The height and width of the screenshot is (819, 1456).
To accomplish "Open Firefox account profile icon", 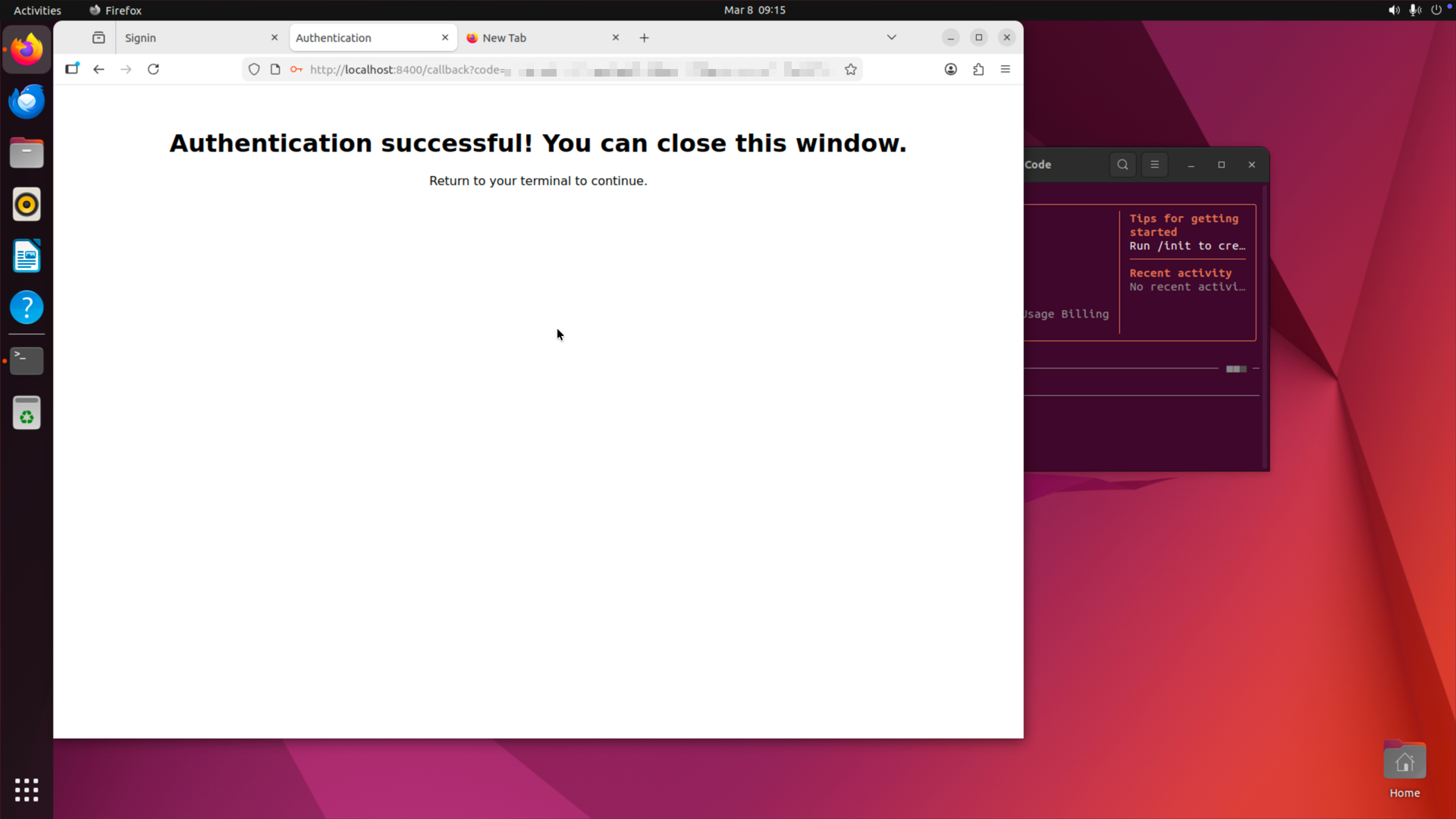I will pyautogui.click(x=950, y=69).
